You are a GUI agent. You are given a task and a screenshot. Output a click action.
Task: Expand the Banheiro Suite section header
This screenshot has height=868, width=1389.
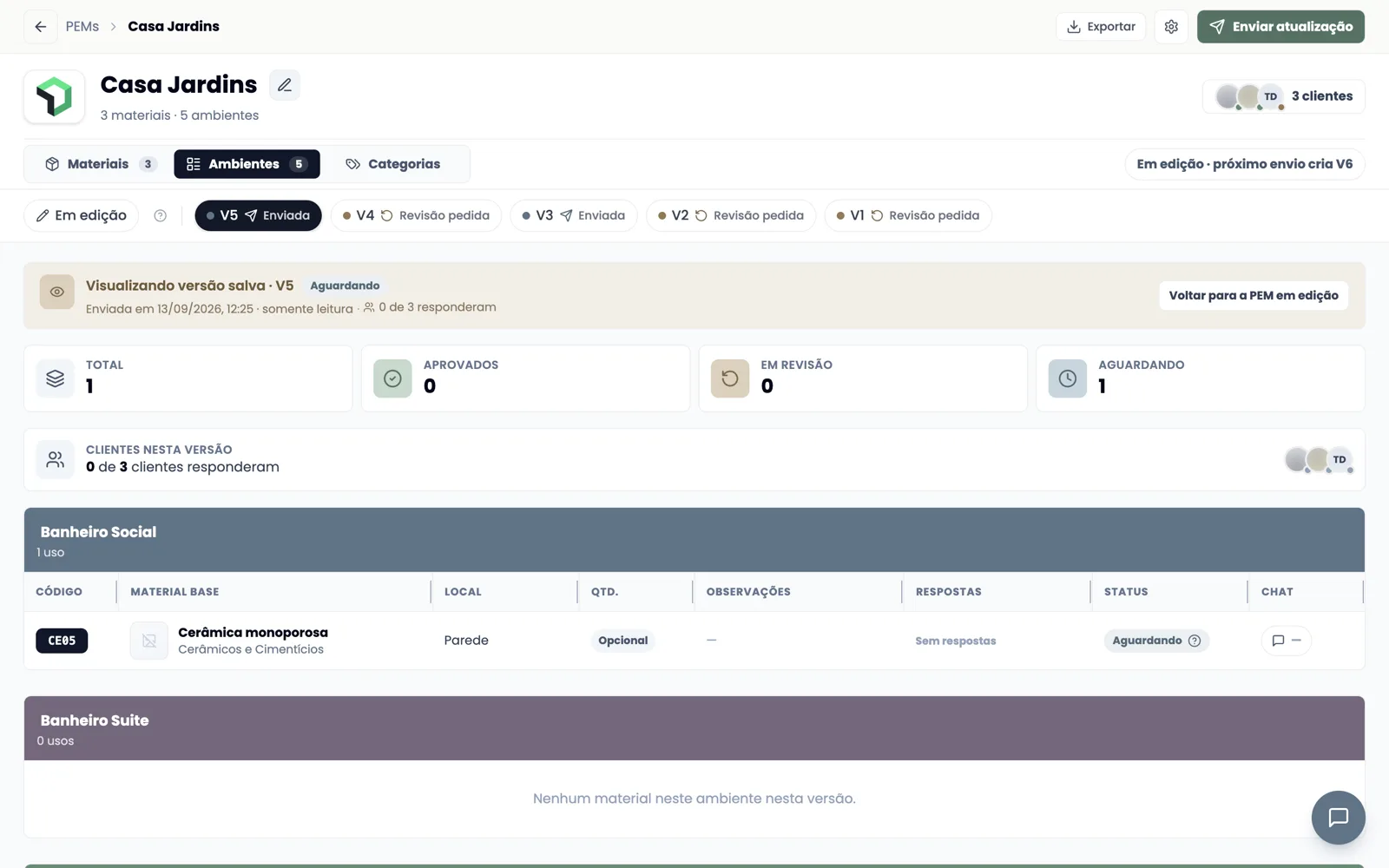(x=694, y=728)
